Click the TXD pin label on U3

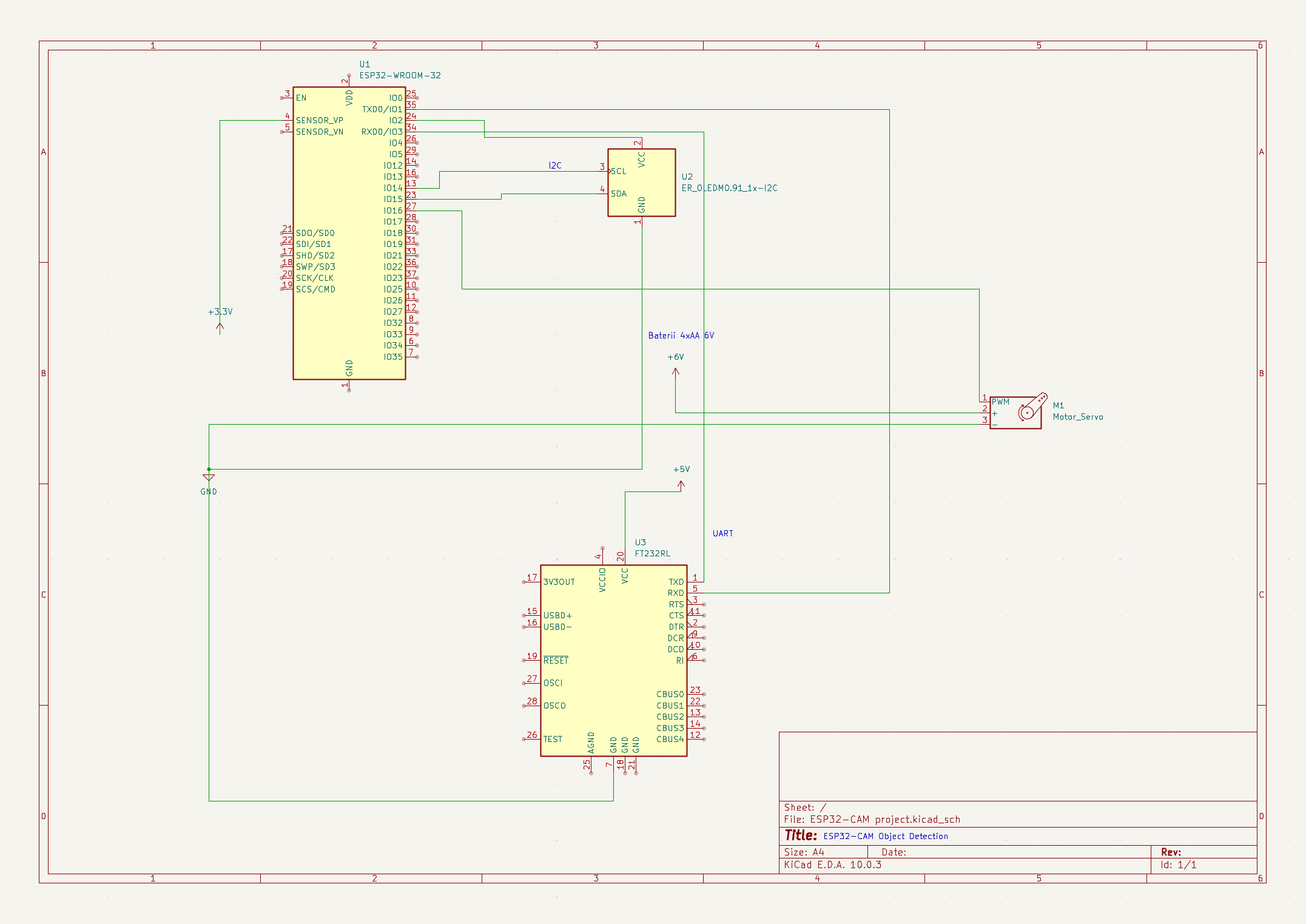pos(676,582)
